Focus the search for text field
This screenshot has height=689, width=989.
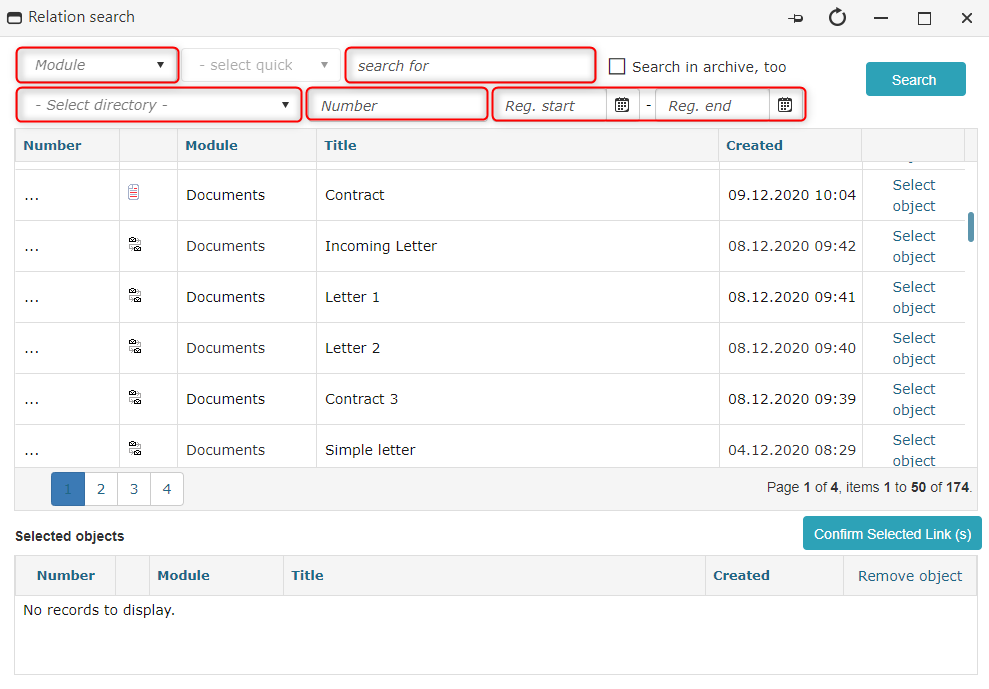[471, 66]
